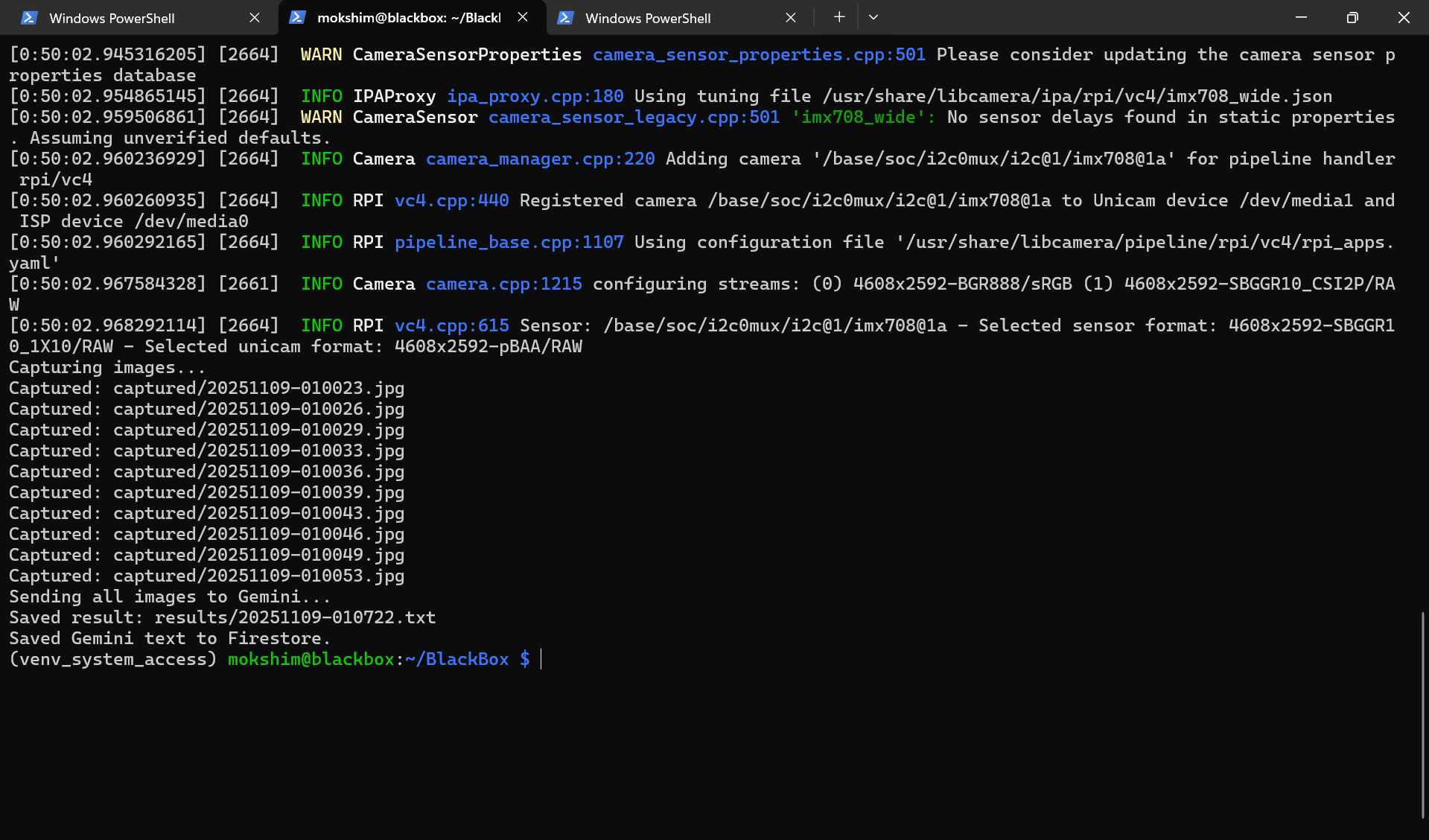
Task: Click 'Saved Gemini text to Firestore.' line
Action: [169, 638]
